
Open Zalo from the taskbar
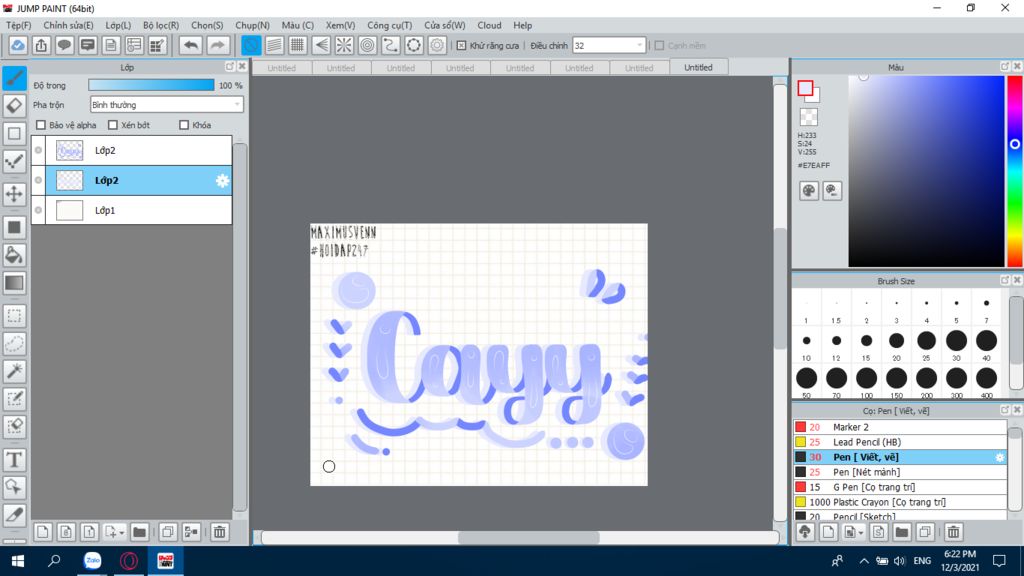tap(93, 561)
